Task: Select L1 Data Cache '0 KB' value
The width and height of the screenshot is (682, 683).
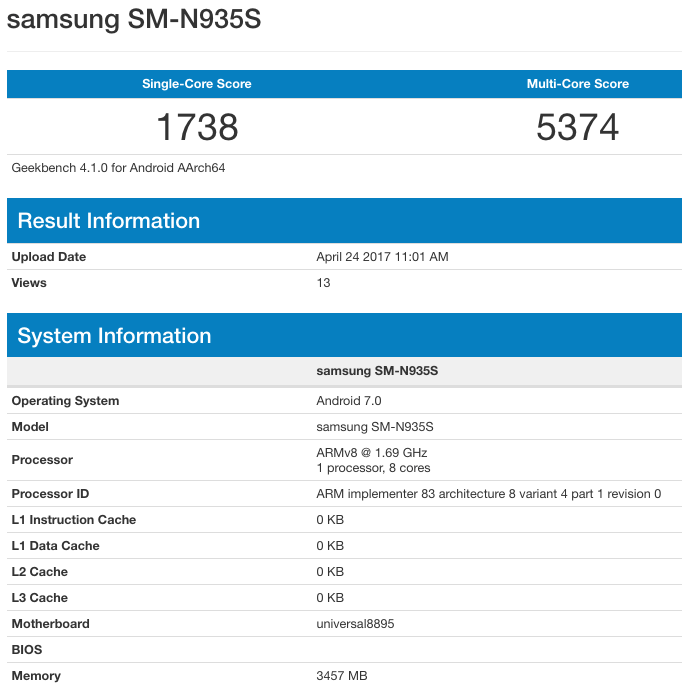Action: (330, 545)
